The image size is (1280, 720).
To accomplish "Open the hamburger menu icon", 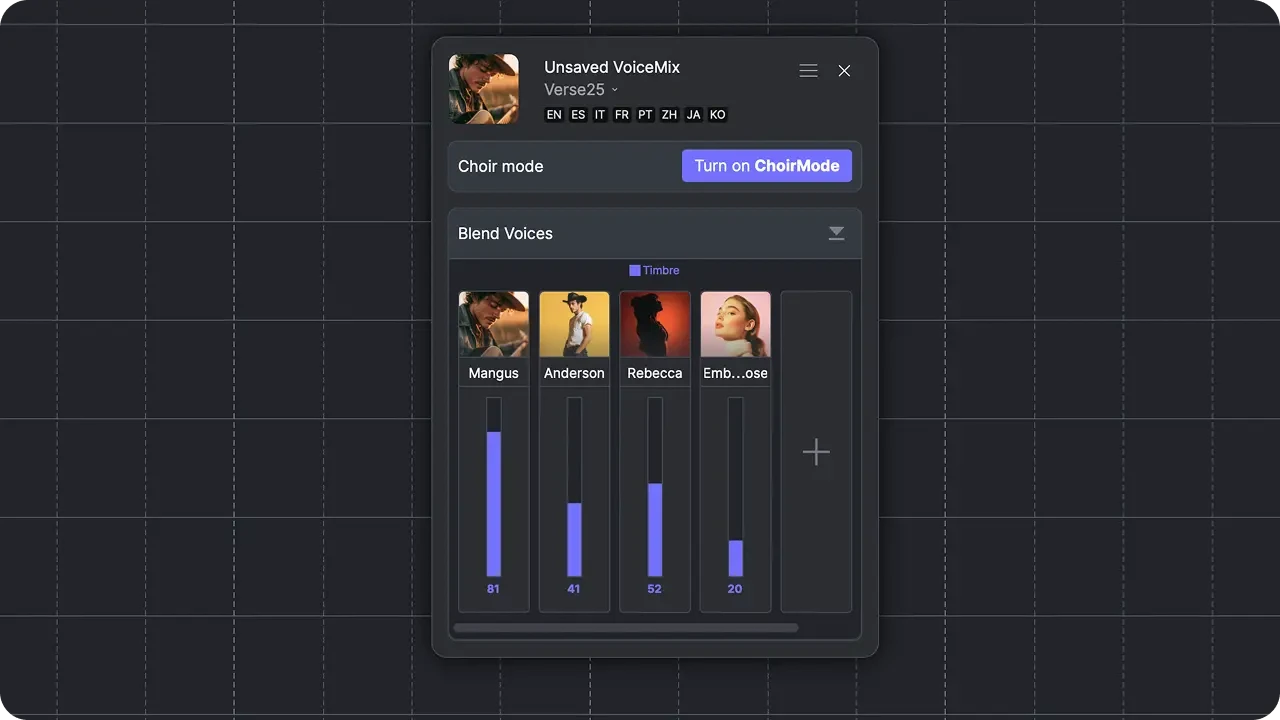I will click(808, 71).
